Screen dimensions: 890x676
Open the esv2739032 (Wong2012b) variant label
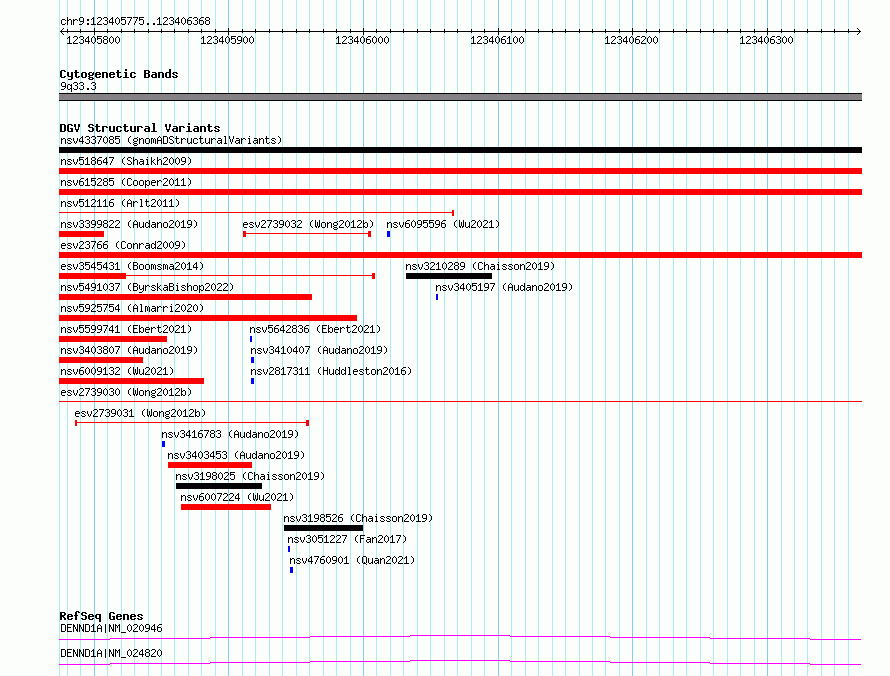(308, 224)
